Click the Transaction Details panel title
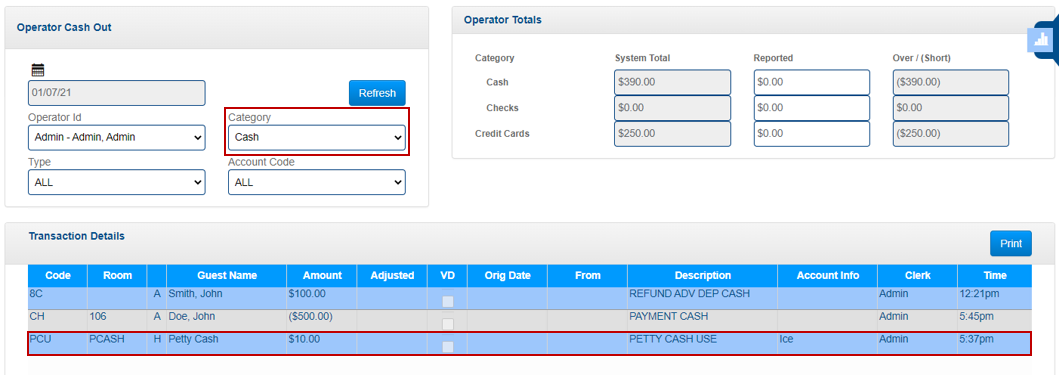 [77, 236]
